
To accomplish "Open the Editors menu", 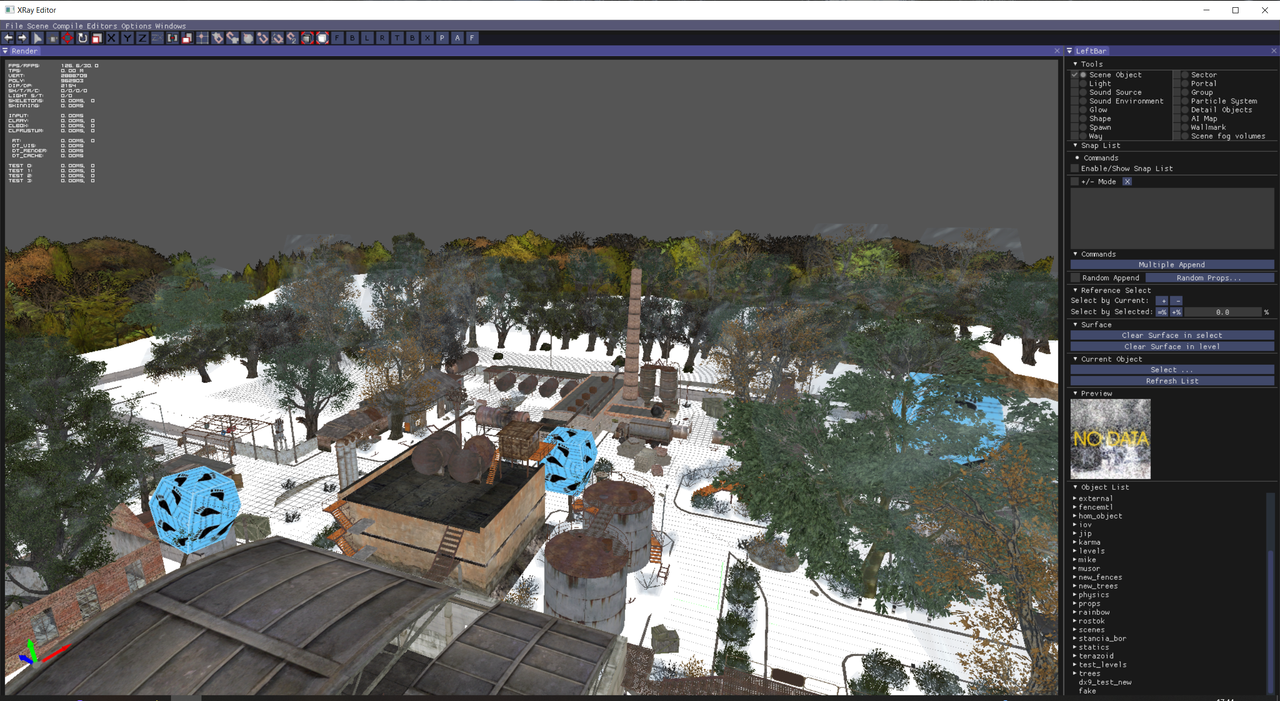I will point(103,26).
